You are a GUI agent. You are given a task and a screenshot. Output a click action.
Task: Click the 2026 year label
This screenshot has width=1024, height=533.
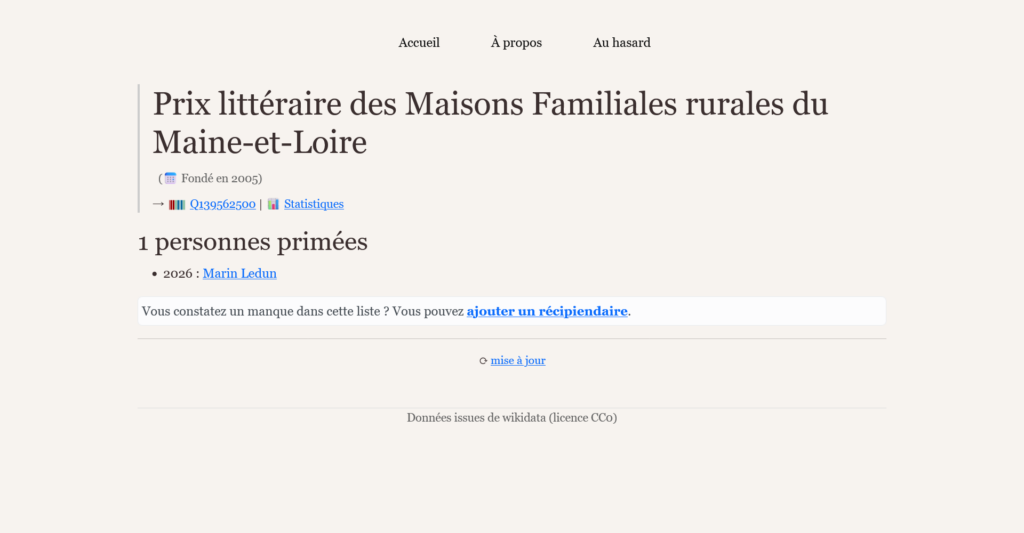pyautogui.click(x=177, y=273)
